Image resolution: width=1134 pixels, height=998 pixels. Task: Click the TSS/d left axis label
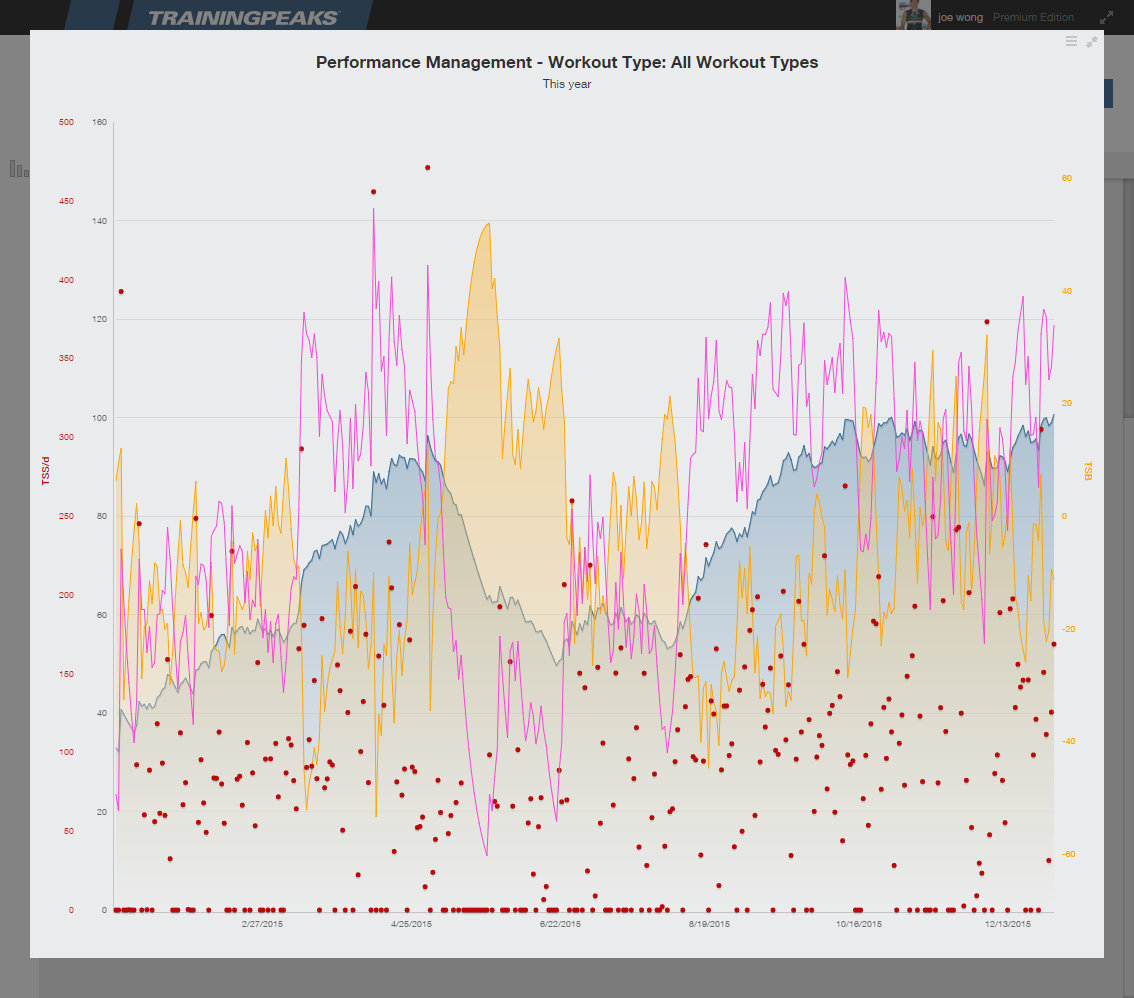[45, 471]
